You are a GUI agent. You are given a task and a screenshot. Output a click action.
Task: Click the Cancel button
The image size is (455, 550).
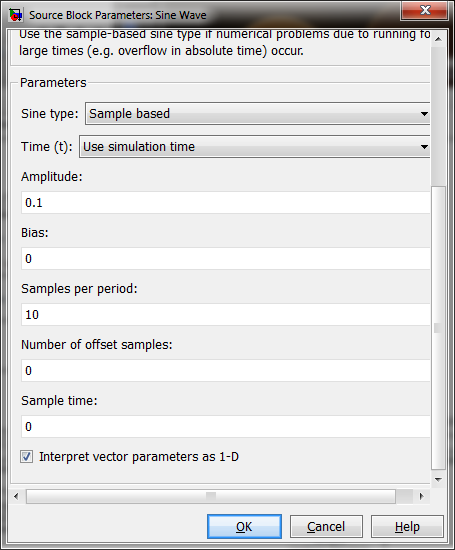(x=326, y=526)
